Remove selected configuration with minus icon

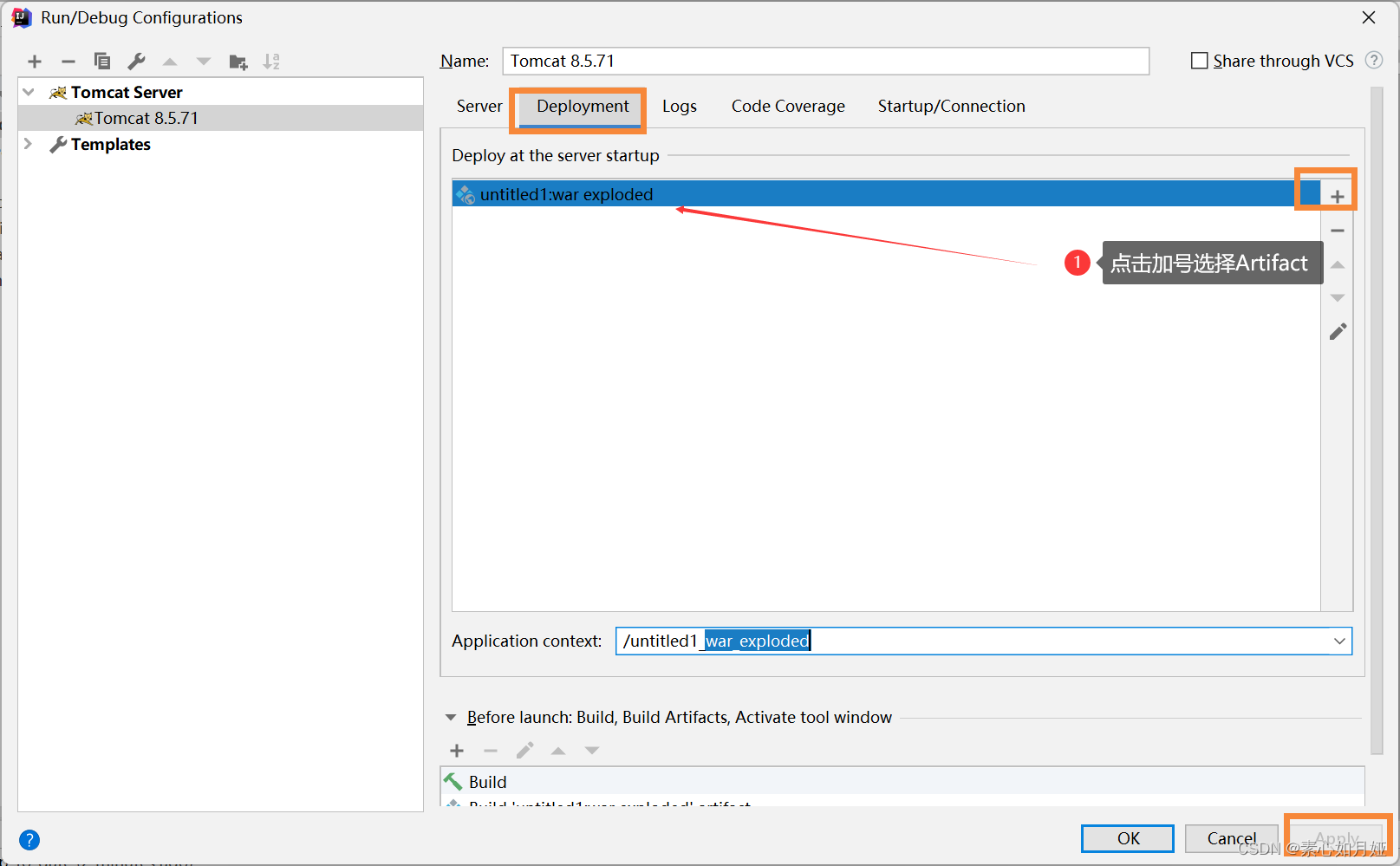coord(68,62)
